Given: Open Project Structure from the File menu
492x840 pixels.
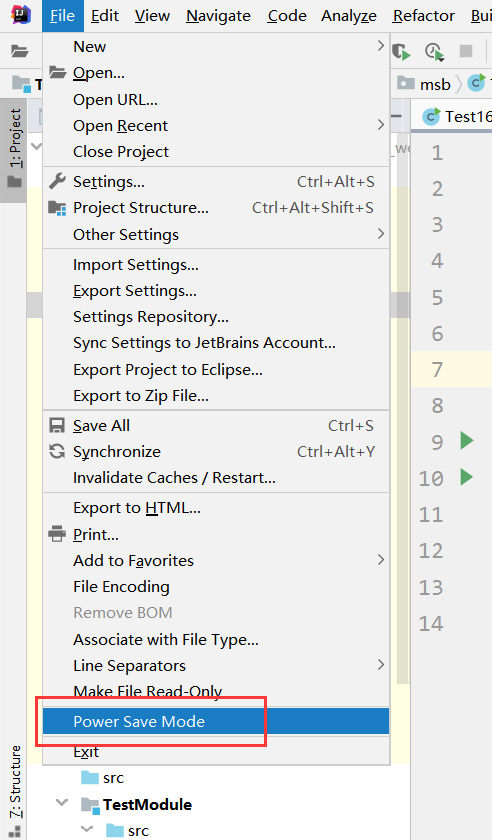Looking at the screenshot, I should coord(216,208).
